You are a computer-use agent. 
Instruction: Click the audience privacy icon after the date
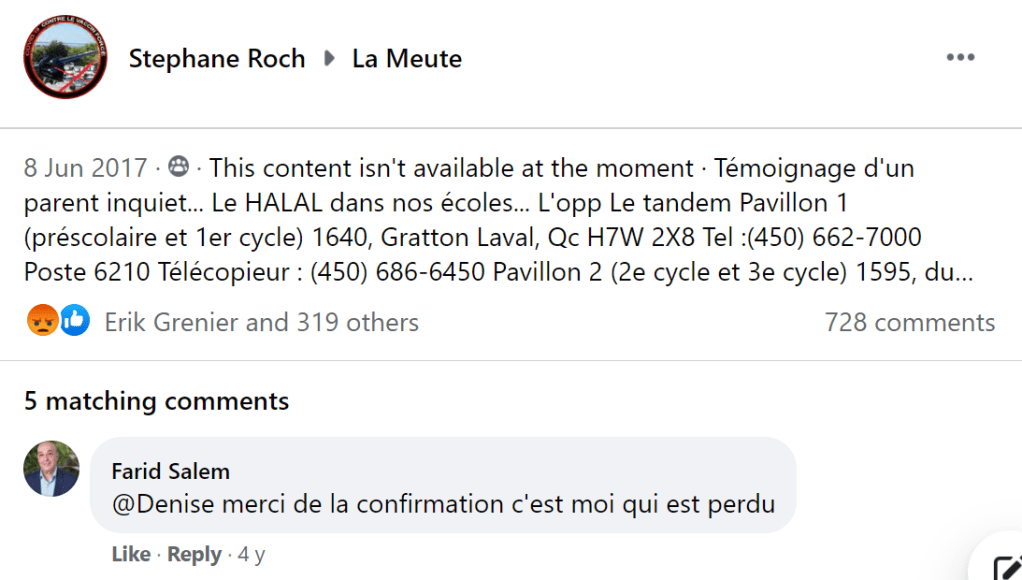pos(179,167)
